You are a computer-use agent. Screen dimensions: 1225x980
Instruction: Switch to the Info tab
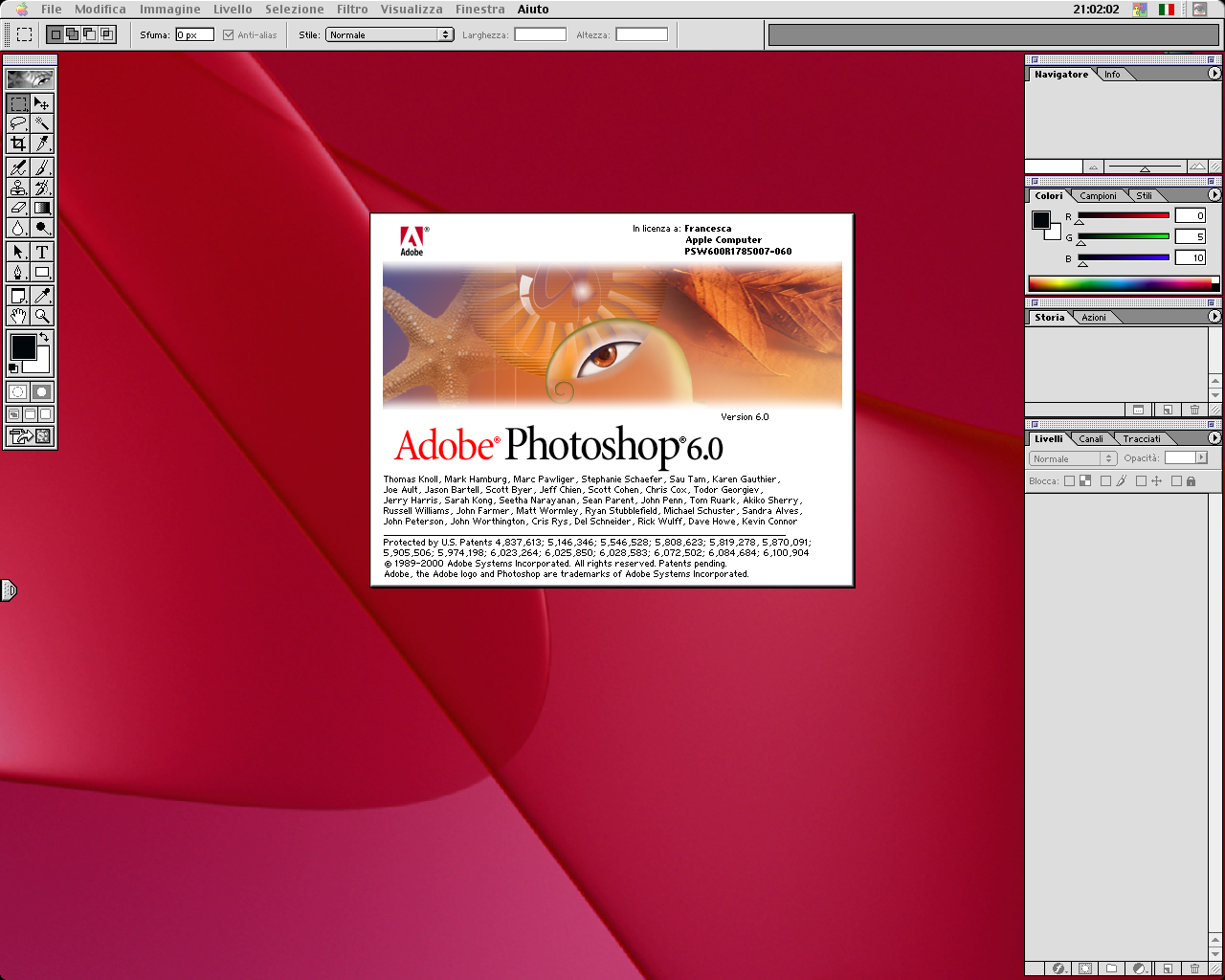pyautogui.click(x=1112, y=74)
